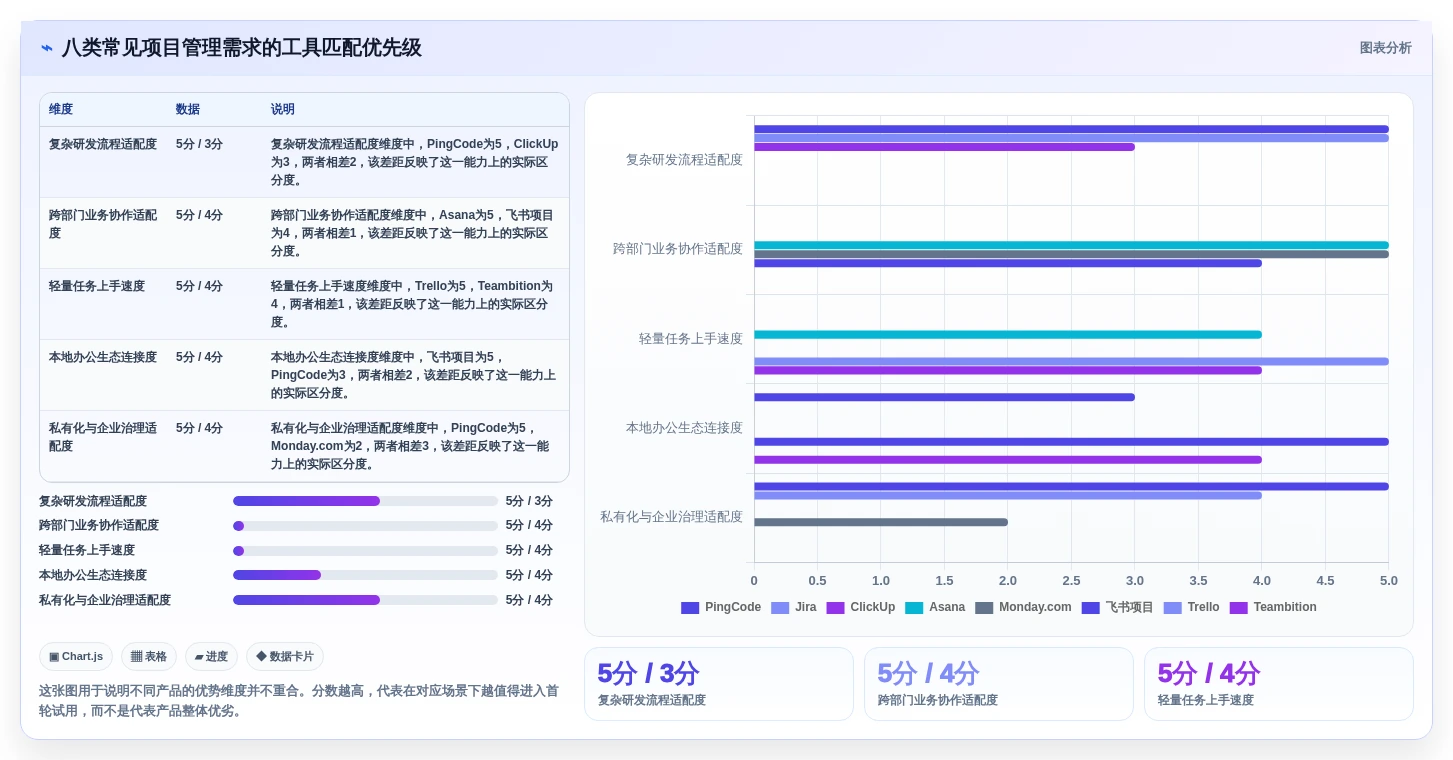The image size is (1453, 760).
Task: Open the 跨部门业务协作适配度 data card
Action: click(x=999, y=684)
